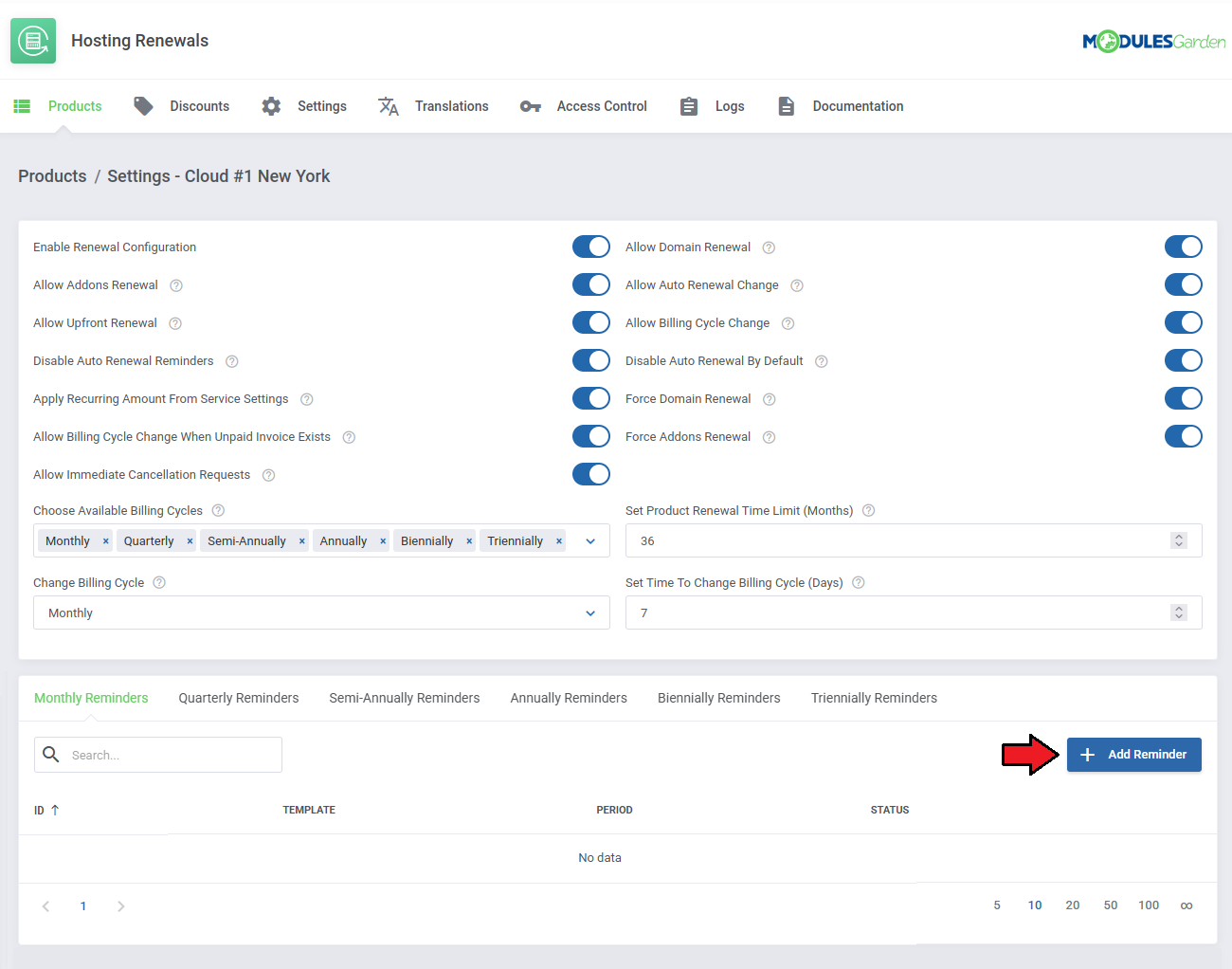Screen dimensions: 1232x969
Task: Click the search magnifier icon in reminders
Action: [x=51, y=755]
